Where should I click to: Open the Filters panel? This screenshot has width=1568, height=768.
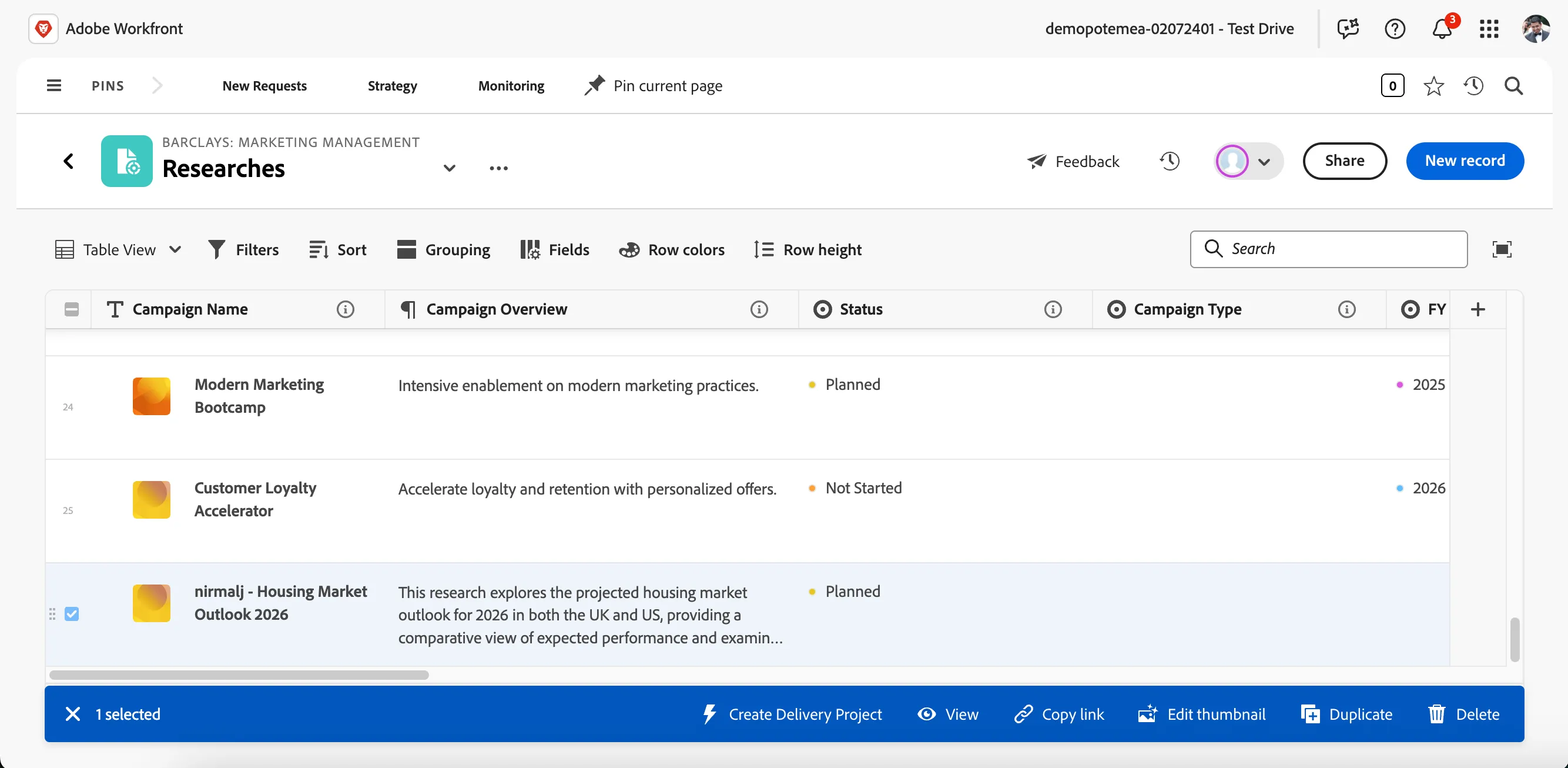click(x=243, y=250)
